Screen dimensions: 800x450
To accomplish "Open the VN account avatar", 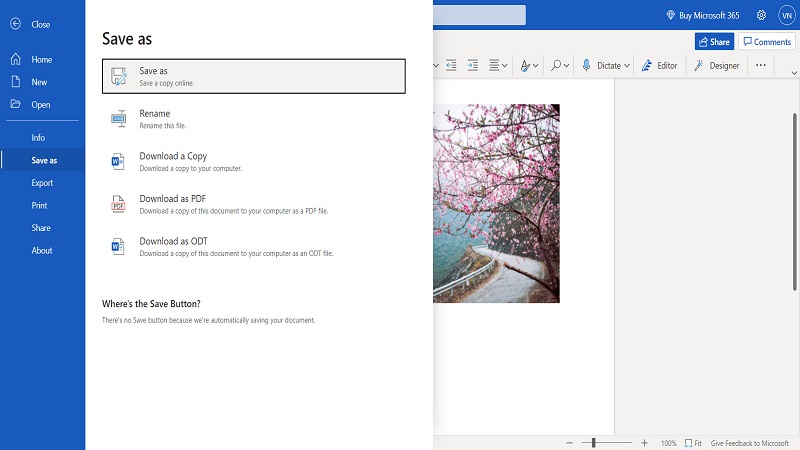I will pos(787,15).
